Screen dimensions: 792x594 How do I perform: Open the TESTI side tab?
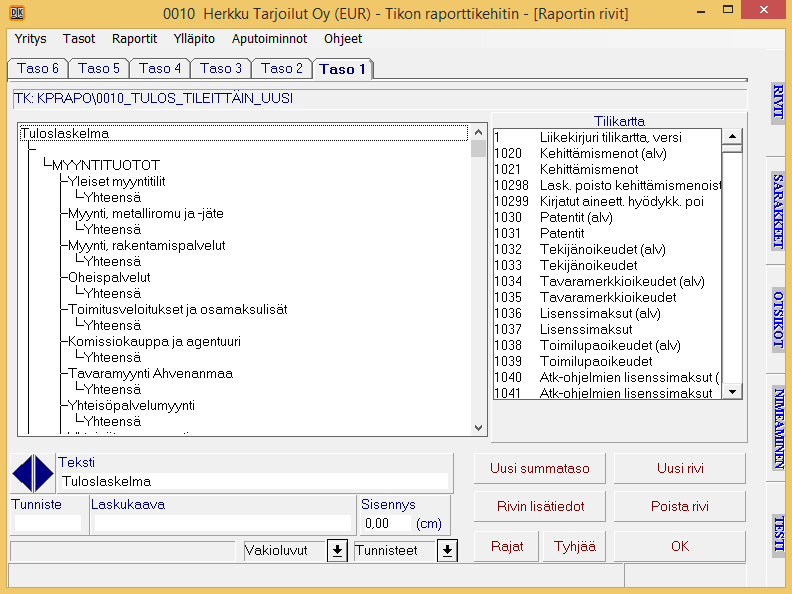(778, 534)
